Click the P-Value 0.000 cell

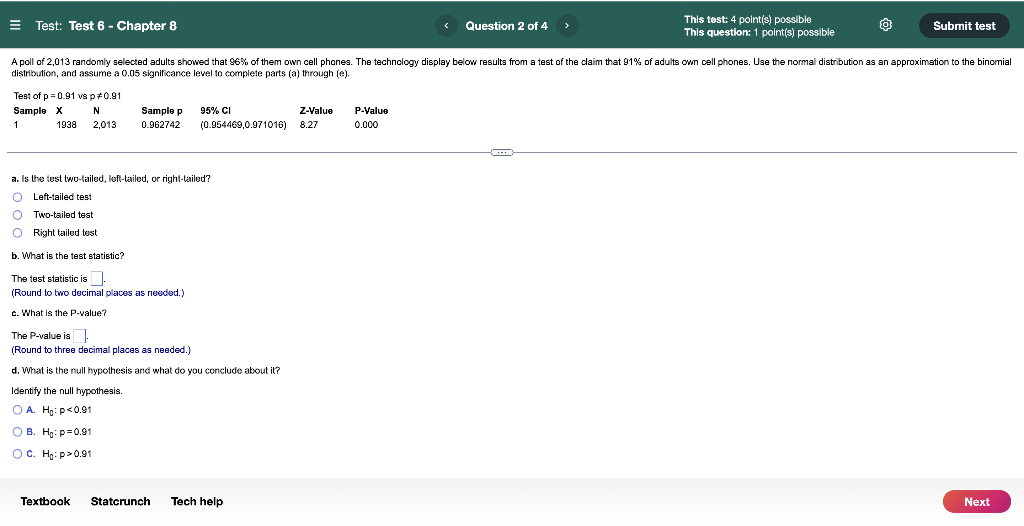click(366, 124)
